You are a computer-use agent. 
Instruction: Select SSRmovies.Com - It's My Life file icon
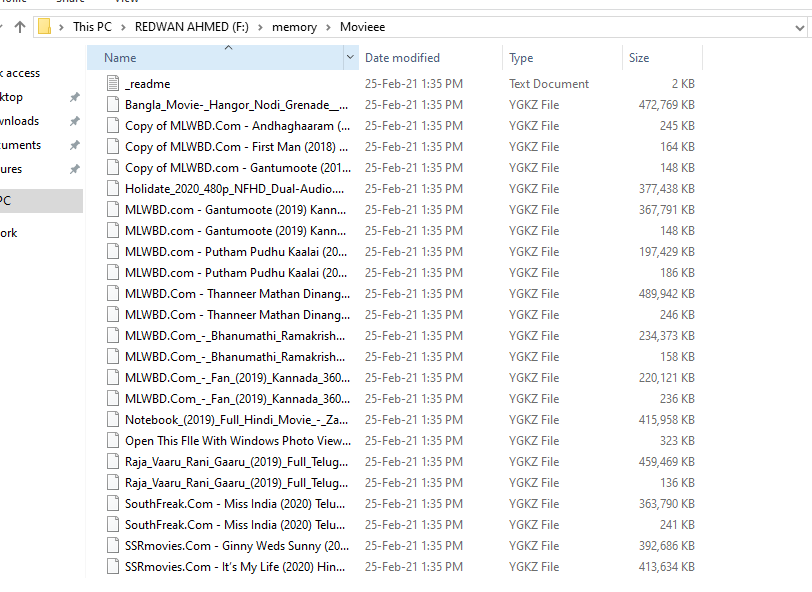(x=113, y=566)
